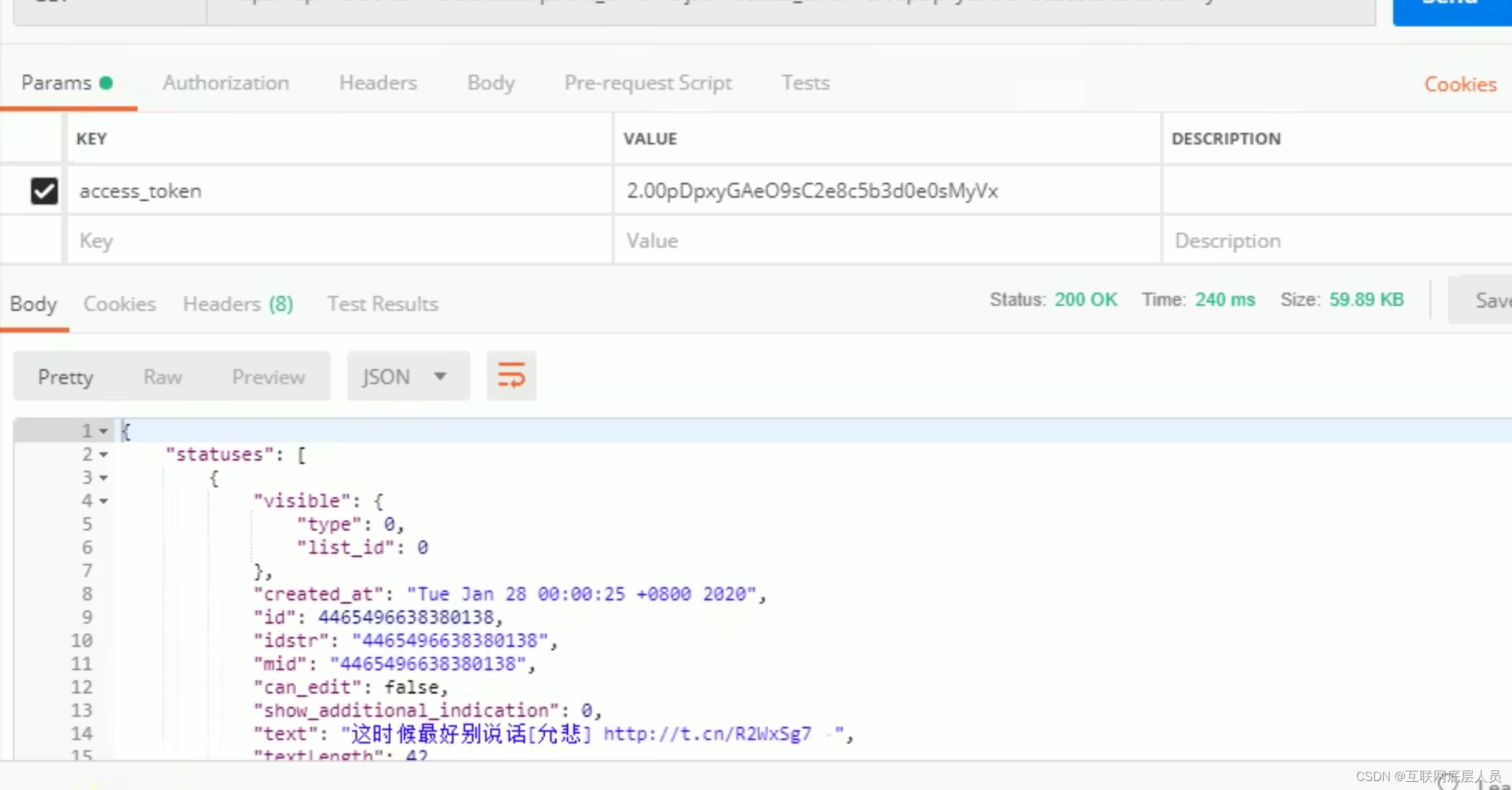This screenshot has width=1512, height=790.
Task: Click the empty Key placeholder field
Action: [x=339, y=241]
